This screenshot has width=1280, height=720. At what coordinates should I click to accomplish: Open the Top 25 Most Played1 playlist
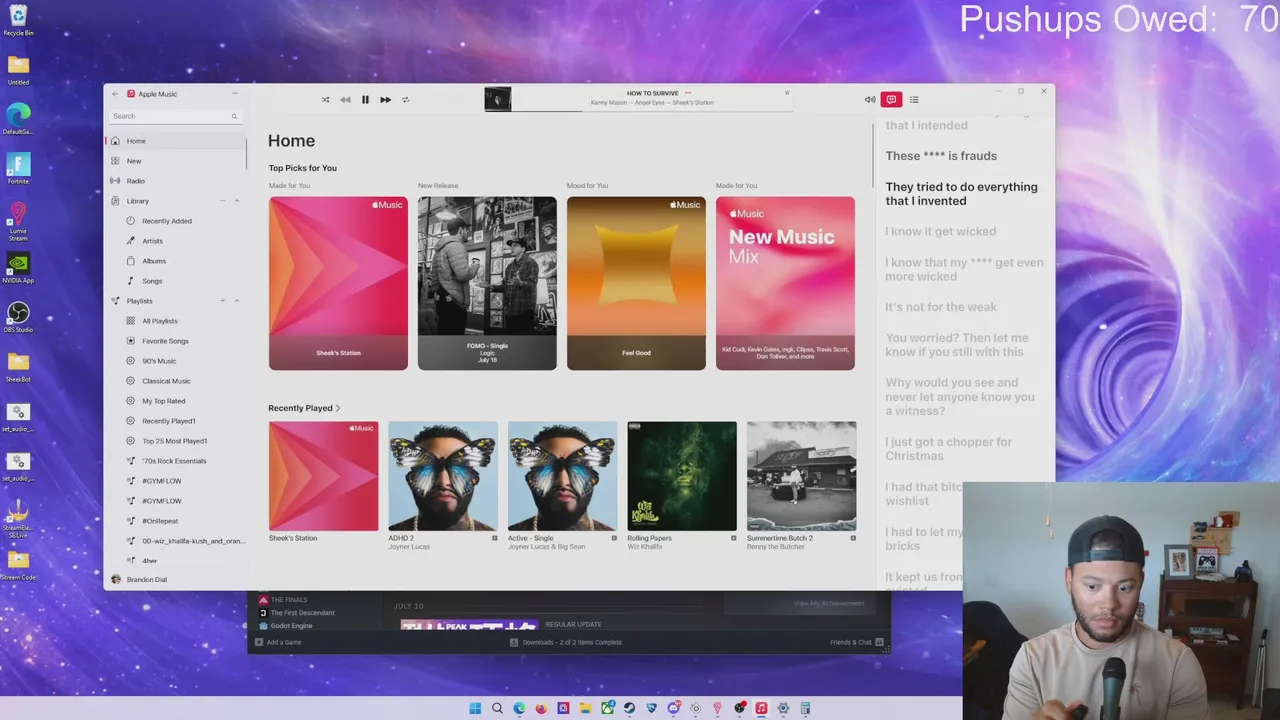tap(175, 441)
